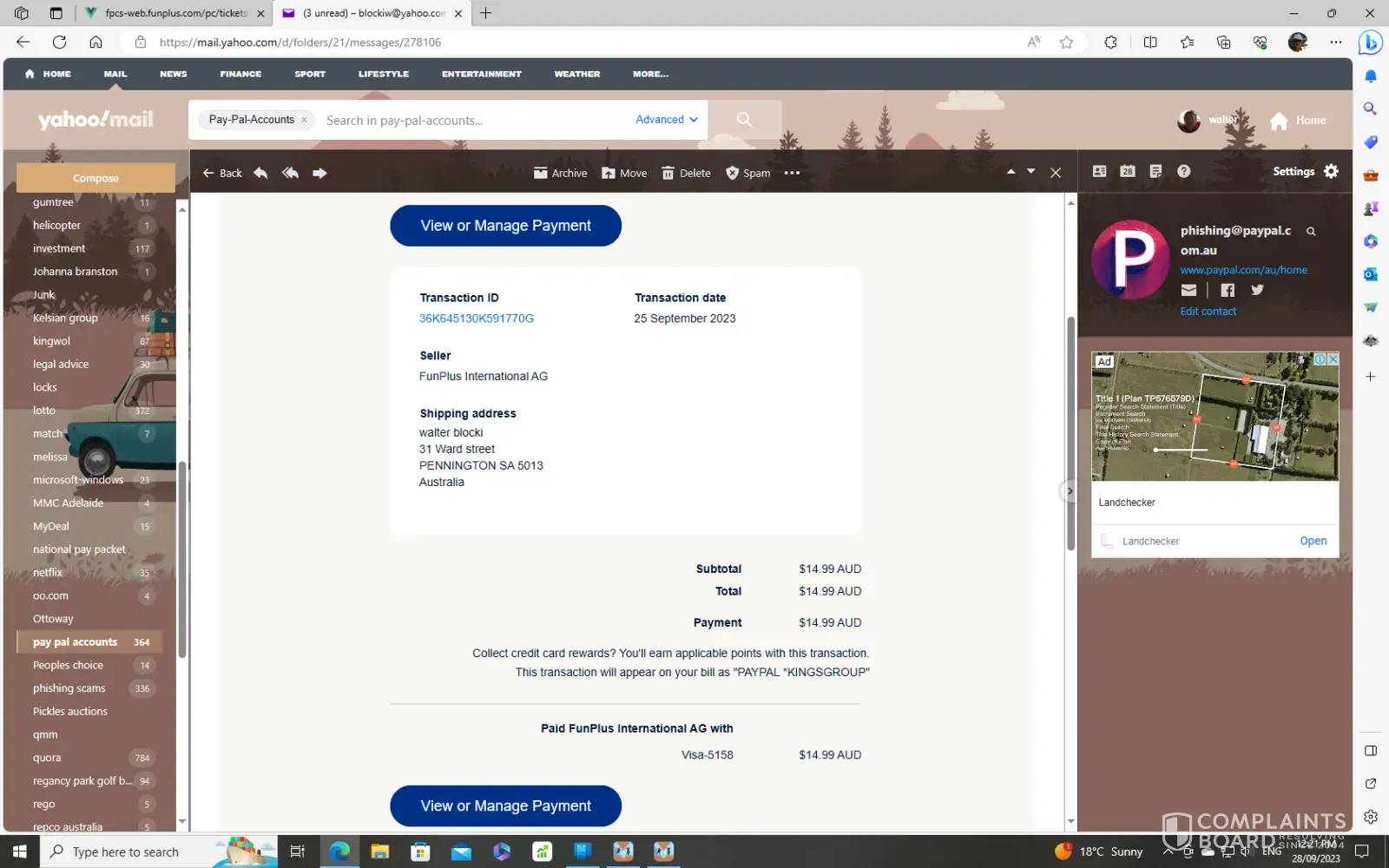
Task: Click the top View or Manage Payment button
Action: (505, 226)
